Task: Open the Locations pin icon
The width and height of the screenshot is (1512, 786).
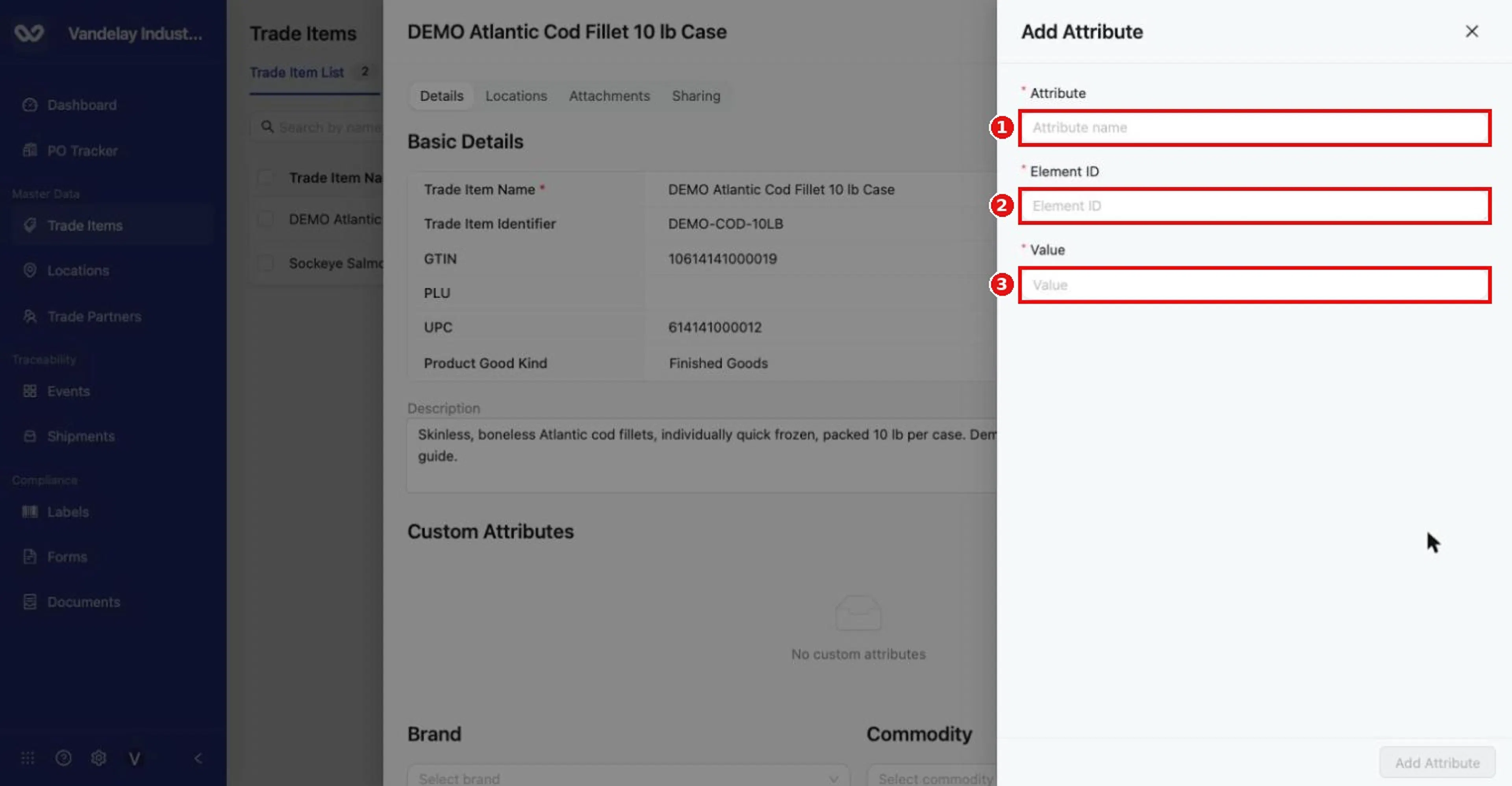Action: pos(30,271)
